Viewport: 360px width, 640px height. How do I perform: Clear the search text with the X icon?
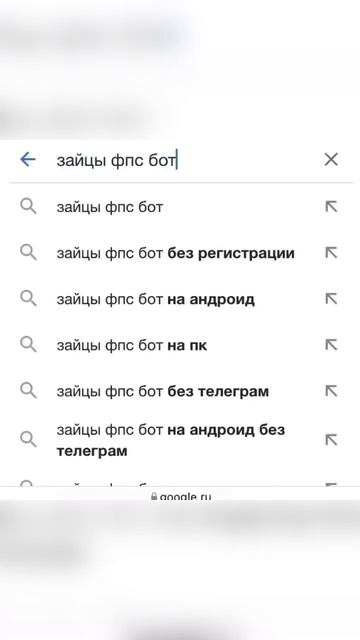331,159
